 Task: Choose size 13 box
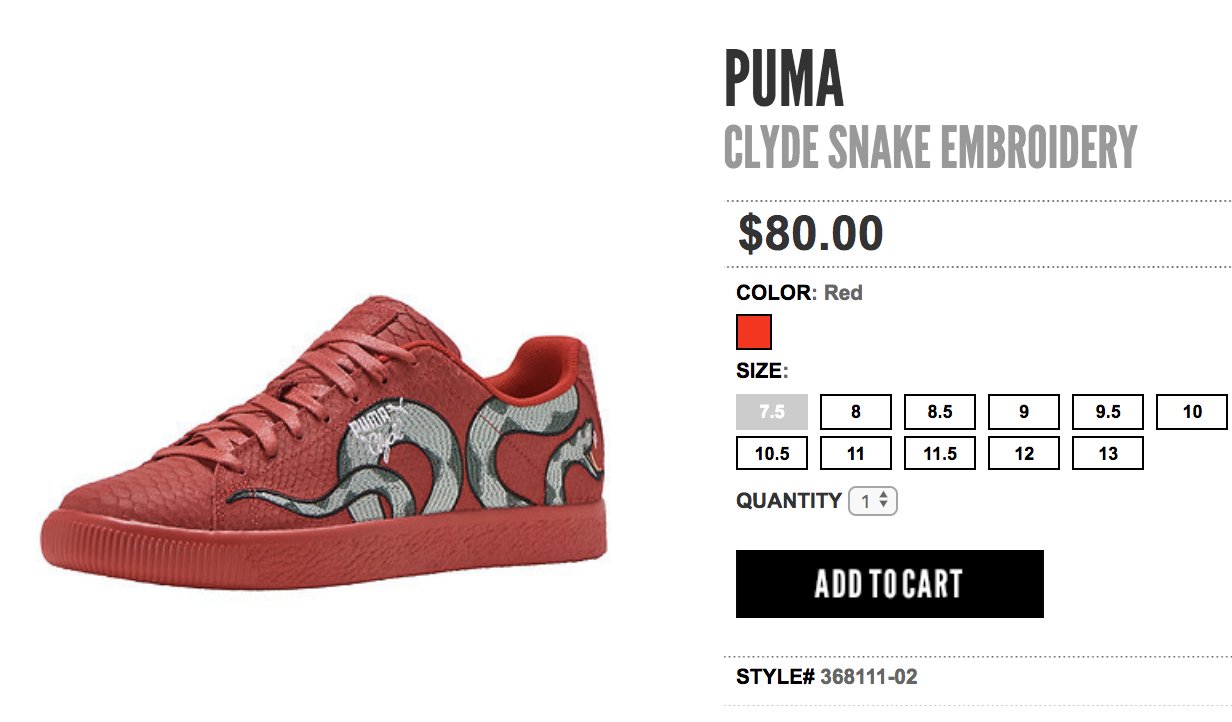1108,453
